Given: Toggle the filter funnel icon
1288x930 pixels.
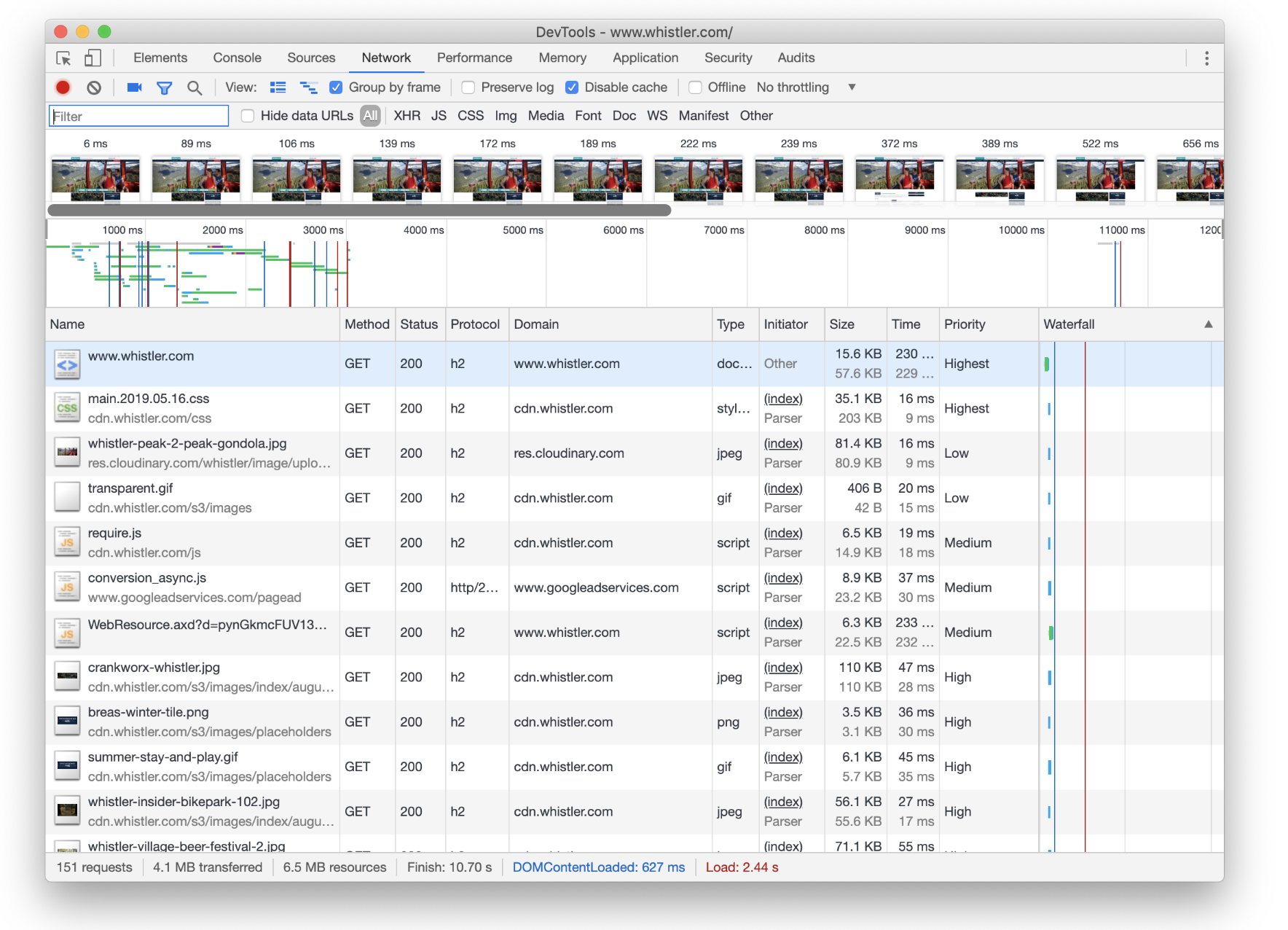Looking at the screenshot, I should point(165,87).
